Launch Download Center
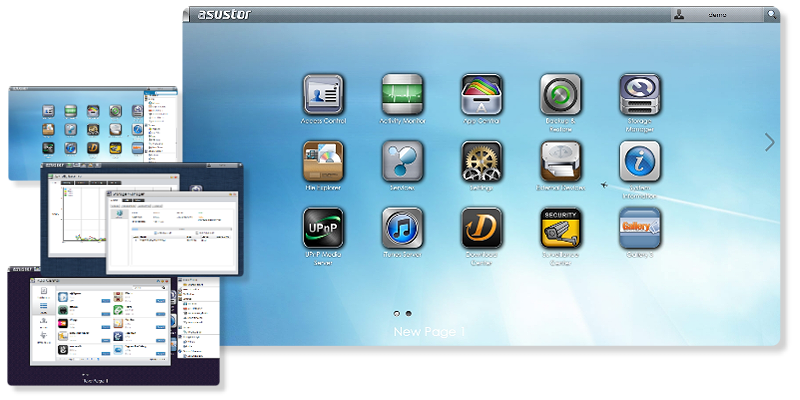The height and width of the screenshot is (400, 800). (481, 228)
